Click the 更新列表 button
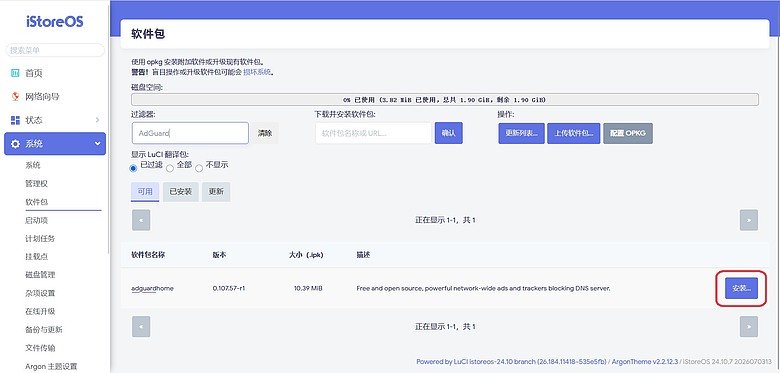 point(521,133)
